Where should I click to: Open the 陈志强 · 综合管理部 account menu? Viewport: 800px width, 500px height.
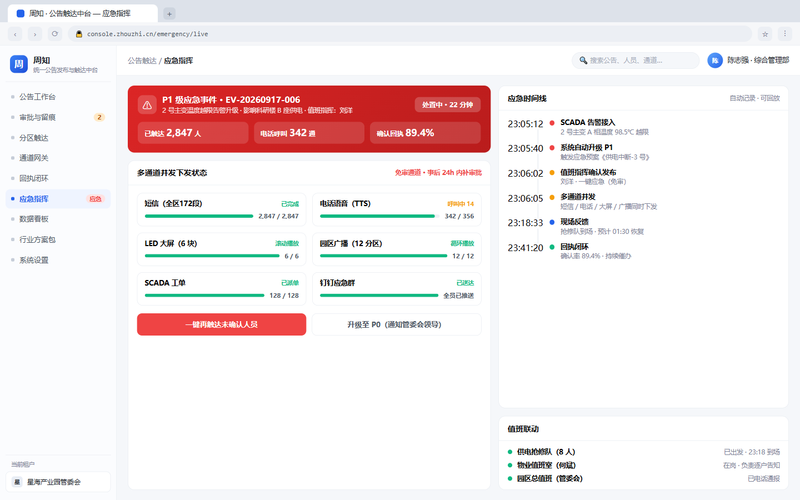point(748,61)
